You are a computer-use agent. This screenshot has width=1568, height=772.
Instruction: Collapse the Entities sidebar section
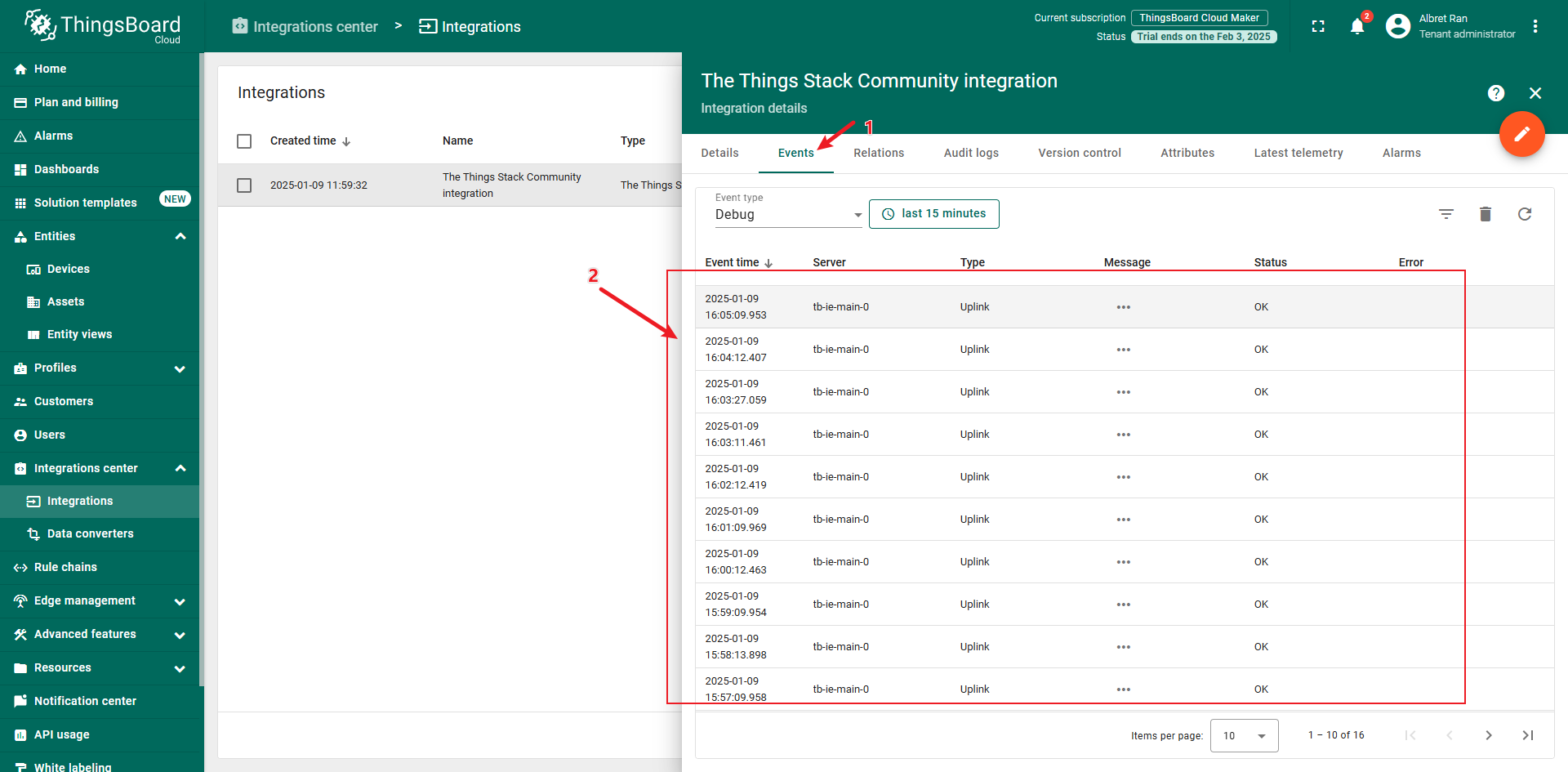point(180,237)
